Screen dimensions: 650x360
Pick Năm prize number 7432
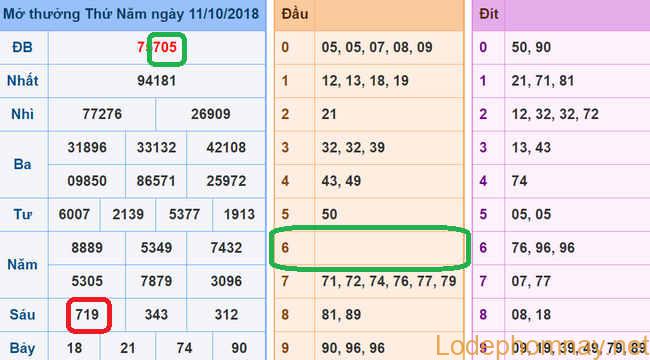pos(226,248)
